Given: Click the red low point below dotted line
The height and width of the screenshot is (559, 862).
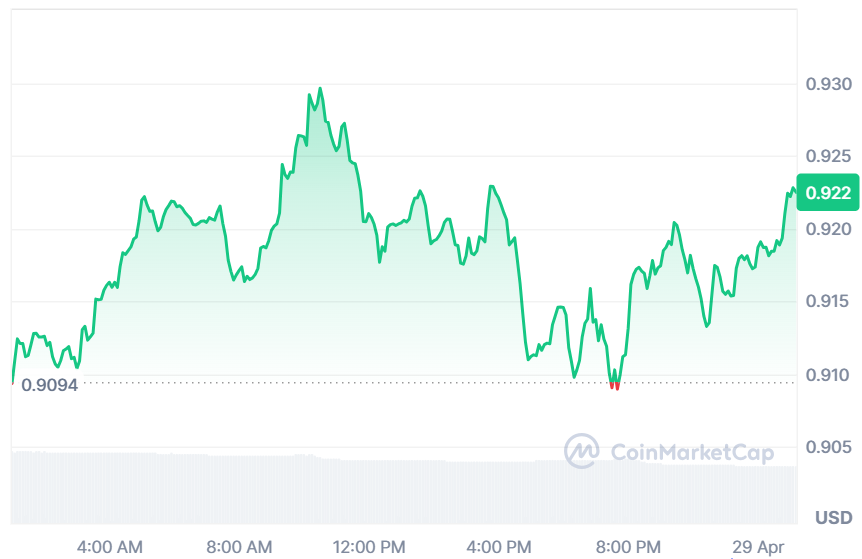Looking at the screenshot, I should (x=615, y=386).
